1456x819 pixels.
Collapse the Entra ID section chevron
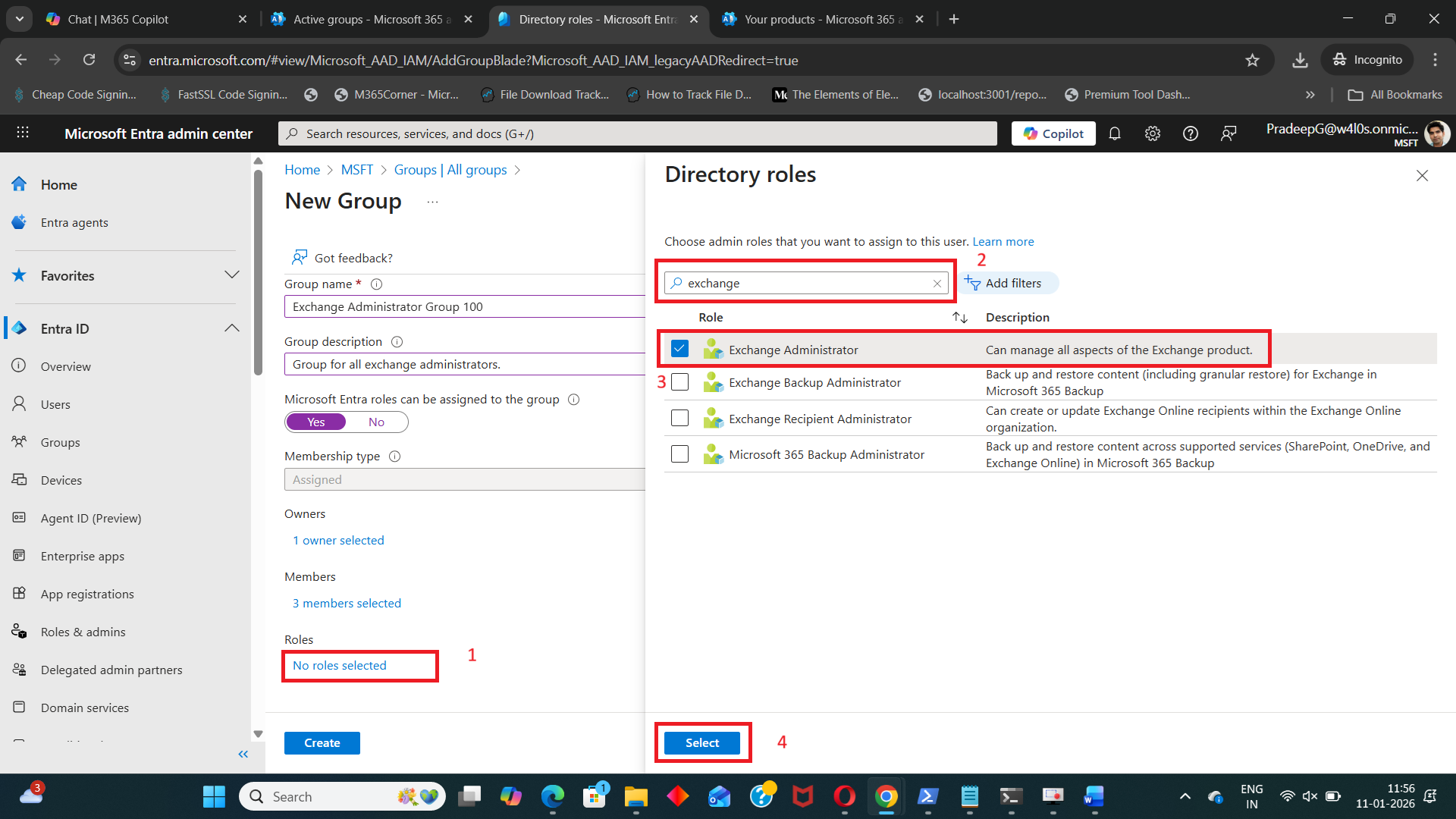[232, 328]
